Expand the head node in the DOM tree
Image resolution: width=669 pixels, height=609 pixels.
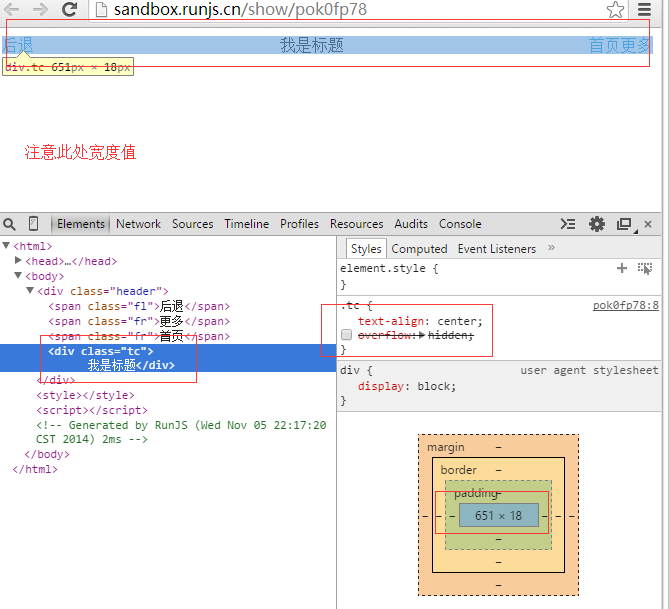(x=18, y=260)
